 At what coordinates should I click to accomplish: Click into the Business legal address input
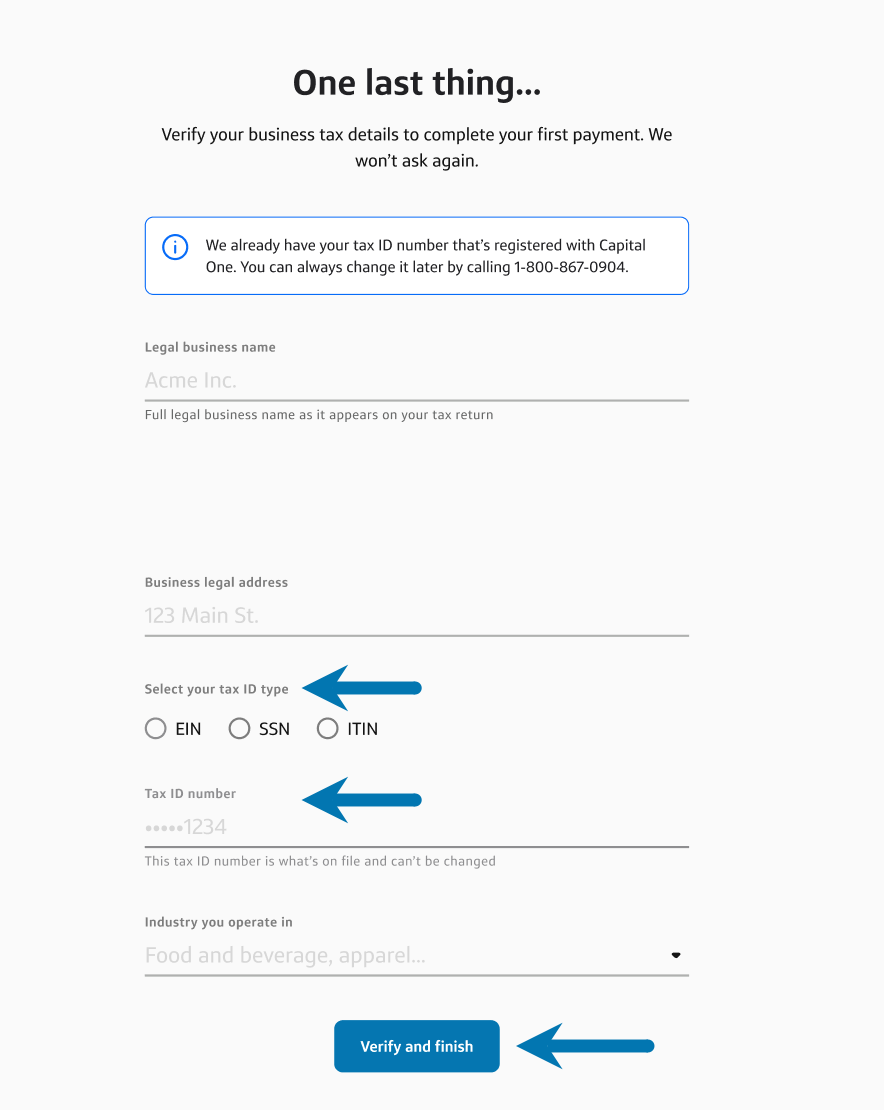[416, 616]
